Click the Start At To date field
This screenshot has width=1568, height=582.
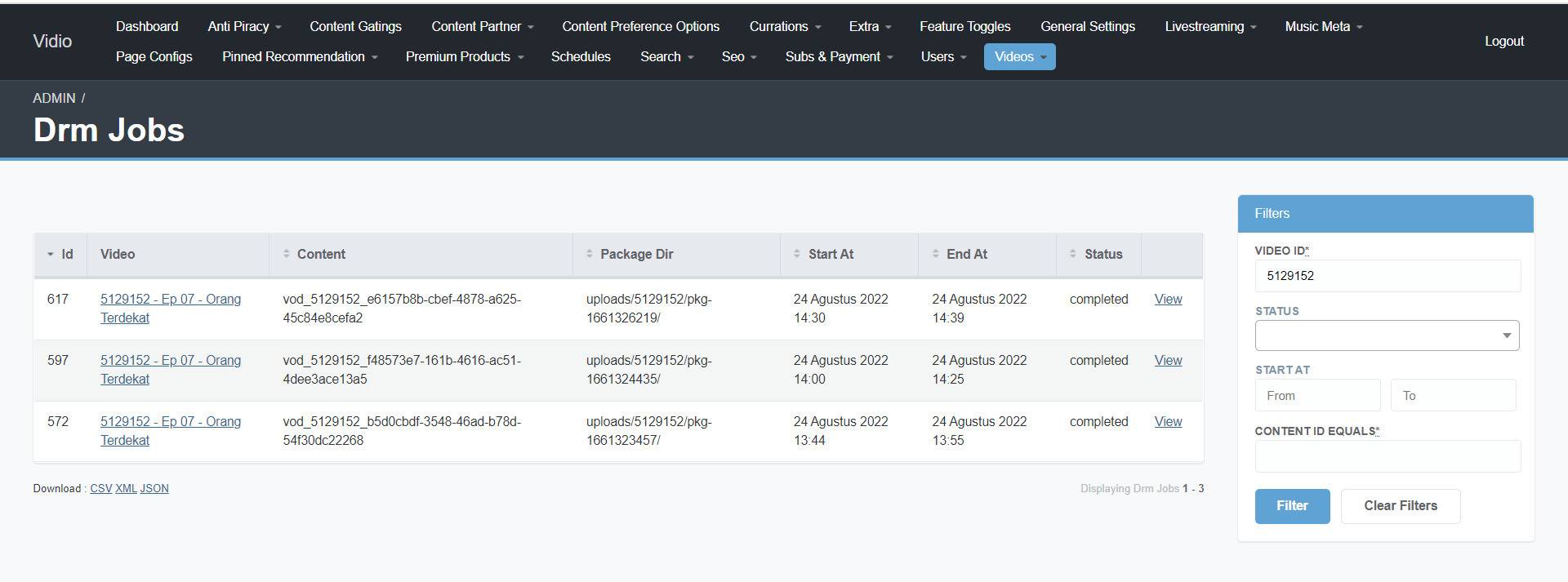pyautogui.click(x=1453, y=395)
